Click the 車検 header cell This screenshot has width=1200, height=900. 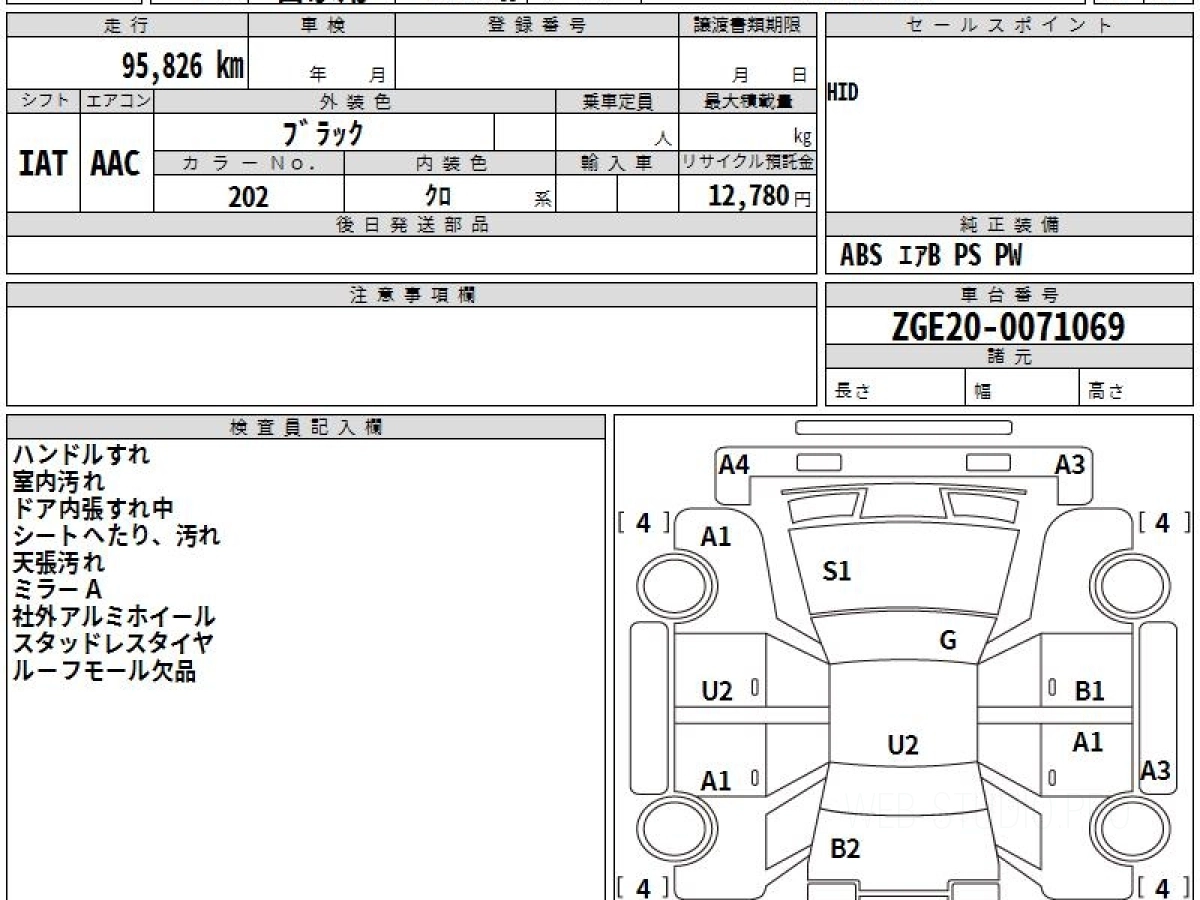point(322,26)
